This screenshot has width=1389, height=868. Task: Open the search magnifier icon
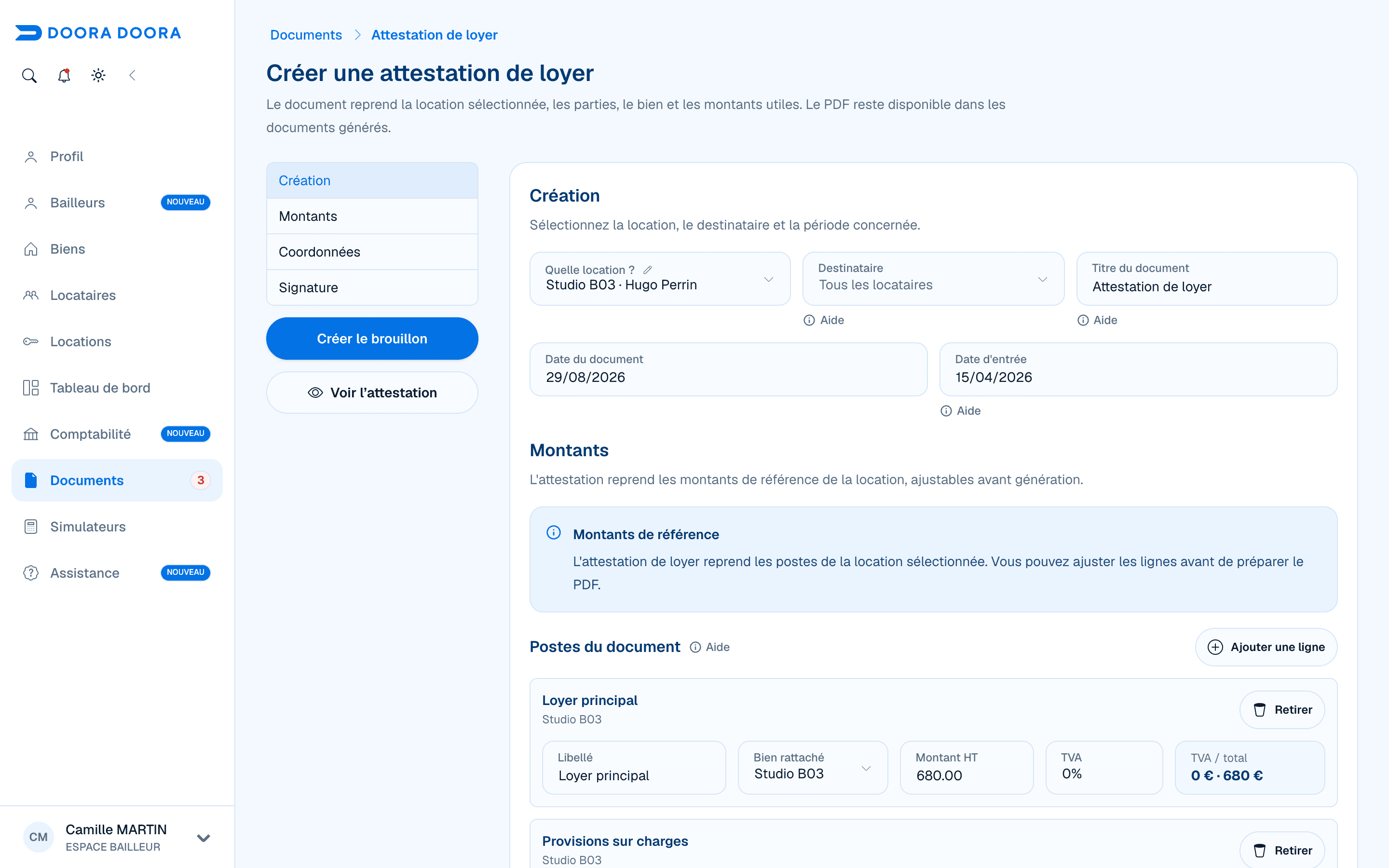tap(29, 76)
